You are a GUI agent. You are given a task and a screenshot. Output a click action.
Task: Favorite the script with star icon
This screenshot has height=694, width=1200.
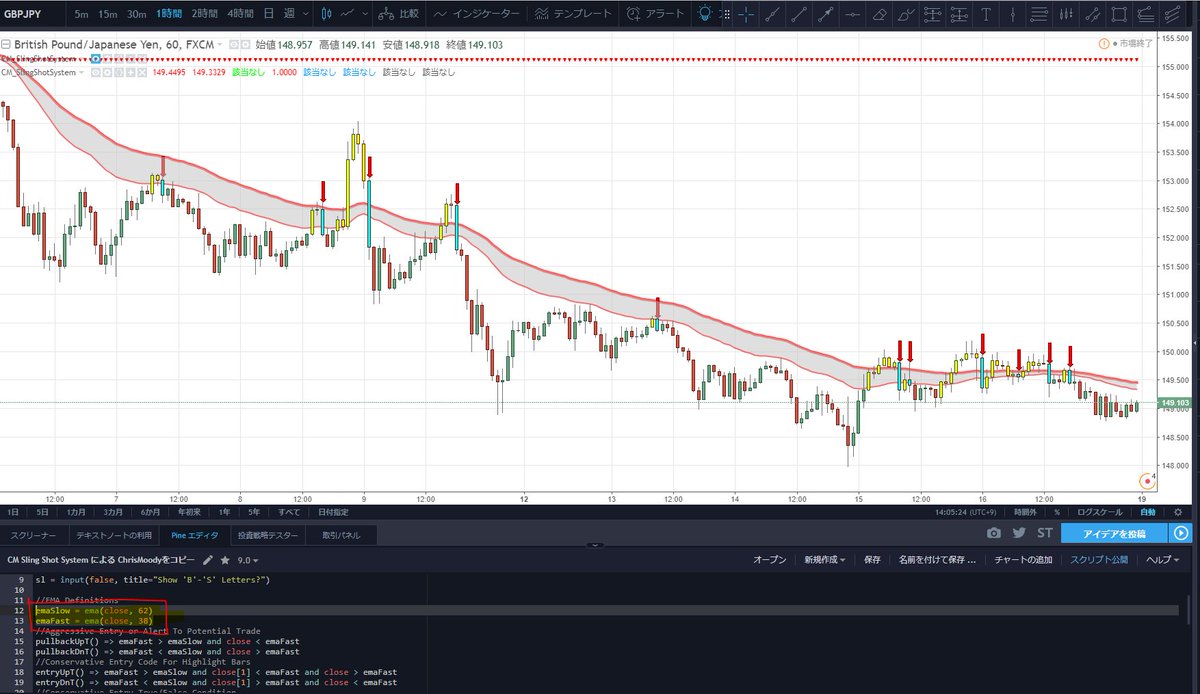pyautogui.click(x=225, y=560)
